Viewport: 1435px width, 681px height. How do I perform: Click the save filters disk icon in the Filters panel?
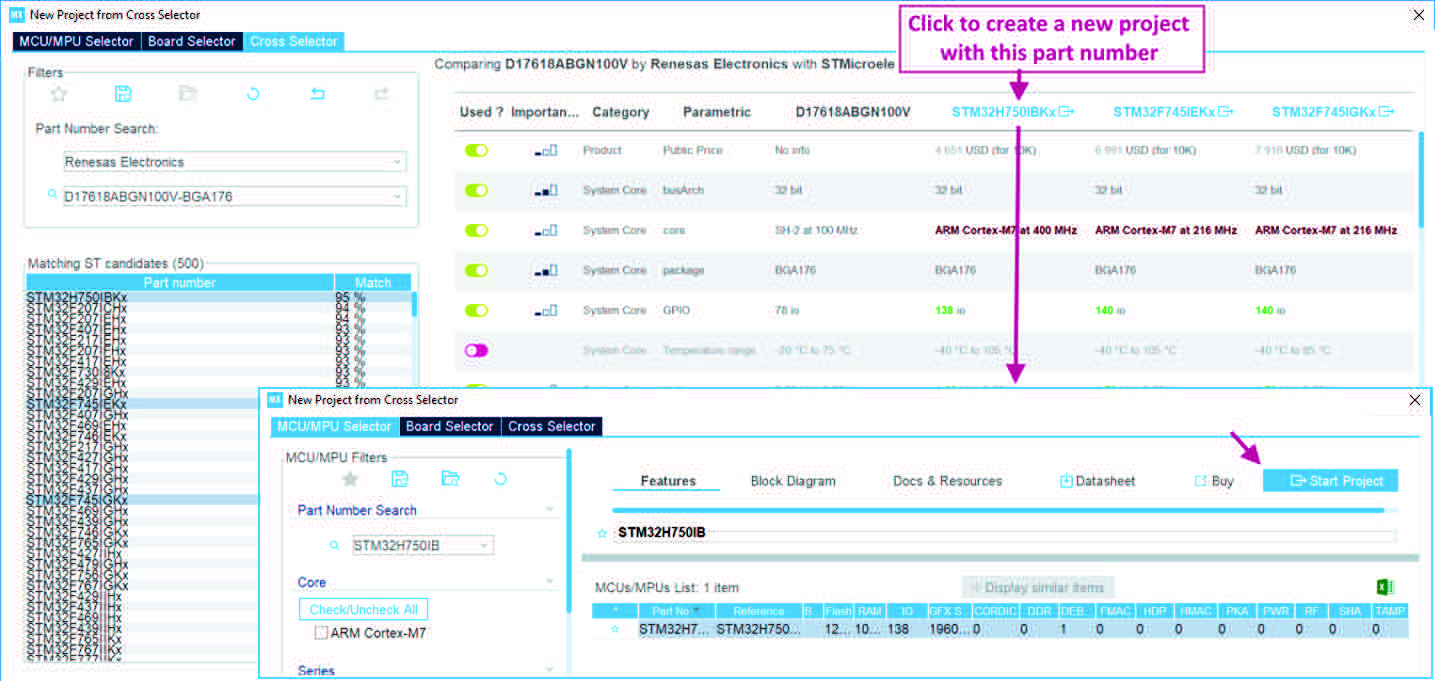(123, 94)
